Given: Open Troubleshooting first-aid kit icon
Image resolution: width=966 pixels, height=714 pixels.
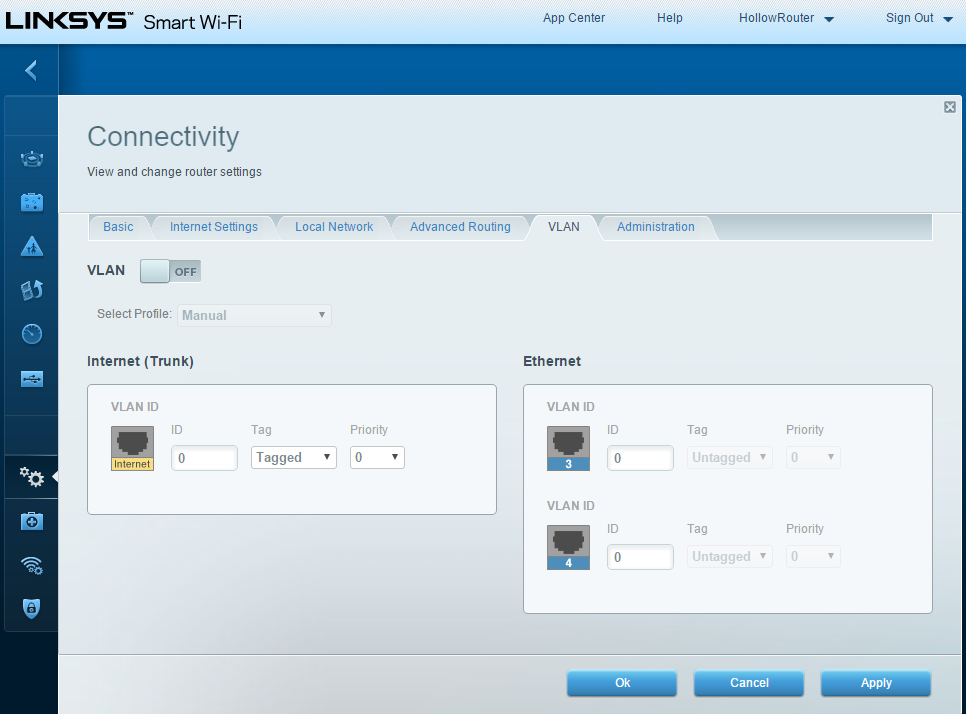Looking at the screenshot, I should coord(32,521).
